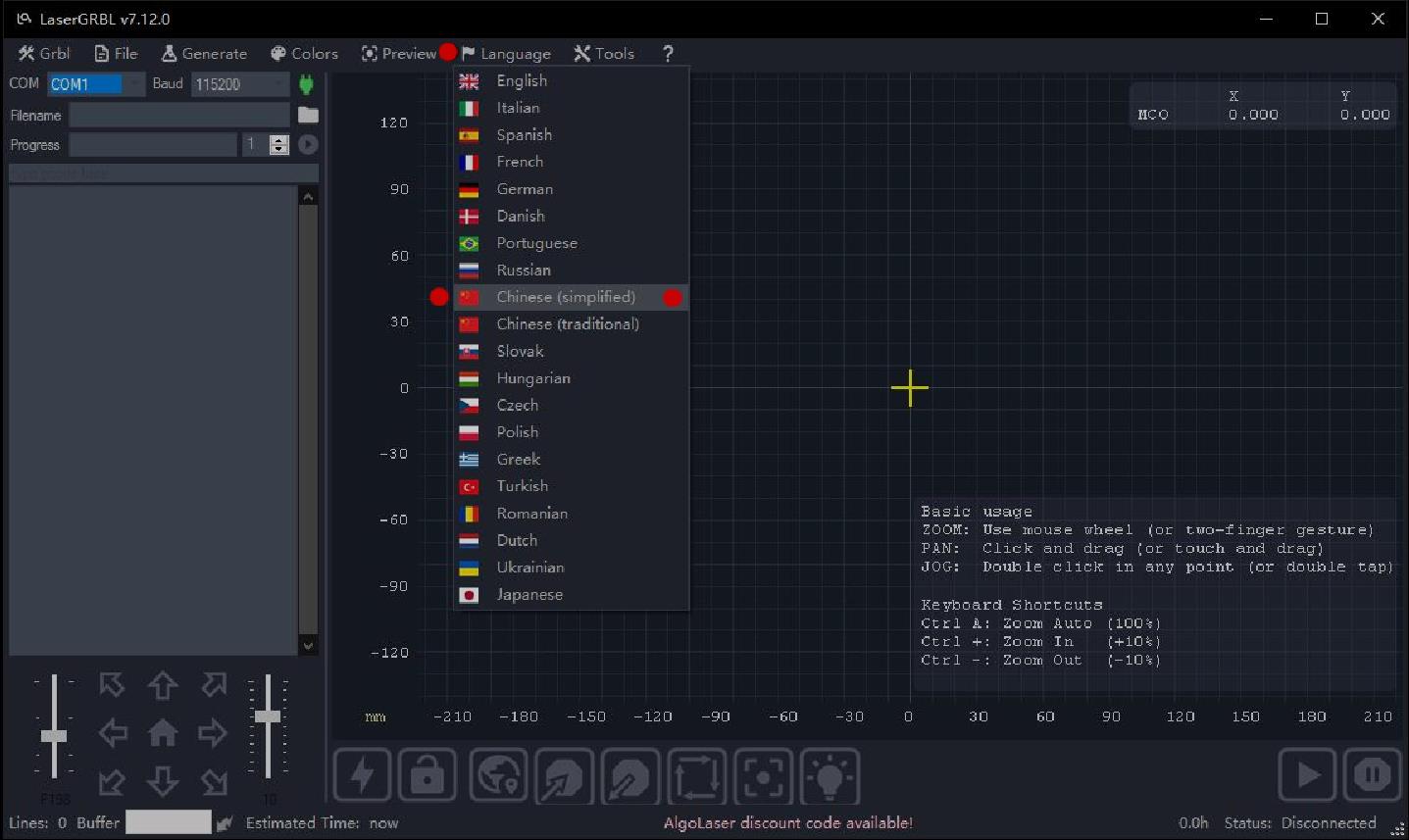Click the octagon with outward arrow button
This screenshot has height=840, width=1409.
564,775
